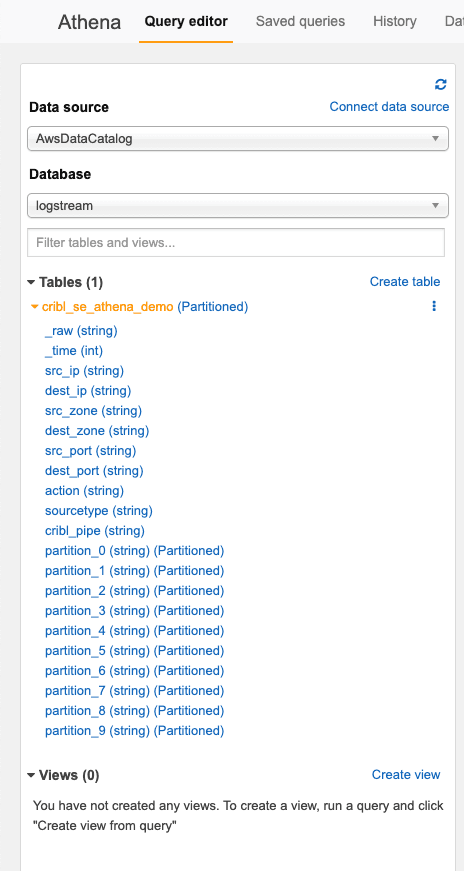This screenshot has width=464, height=871.
Task: Click the partition_4 (string) column
Action: point(134,631)
